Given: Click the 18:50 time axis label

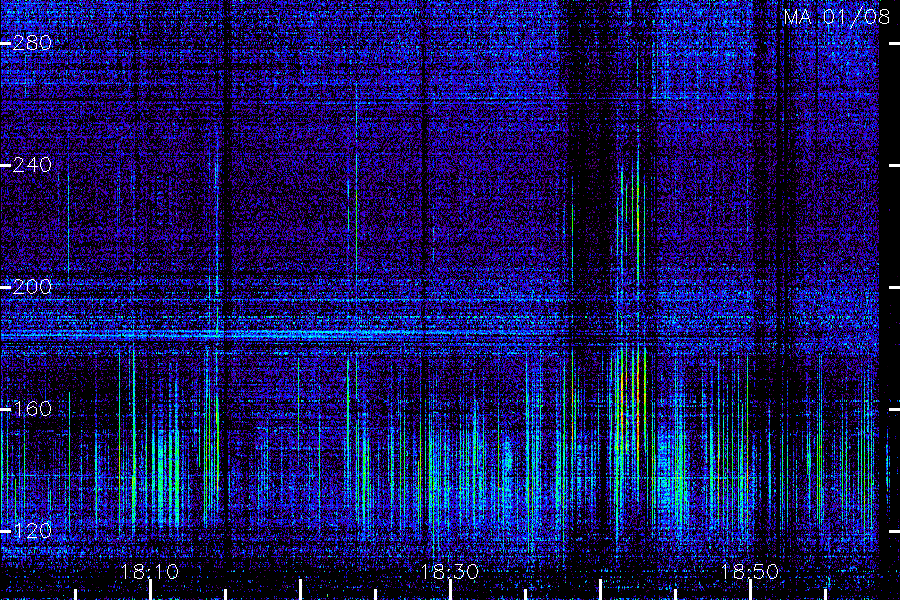Looking at the screenshot, I should pos(749,572).
